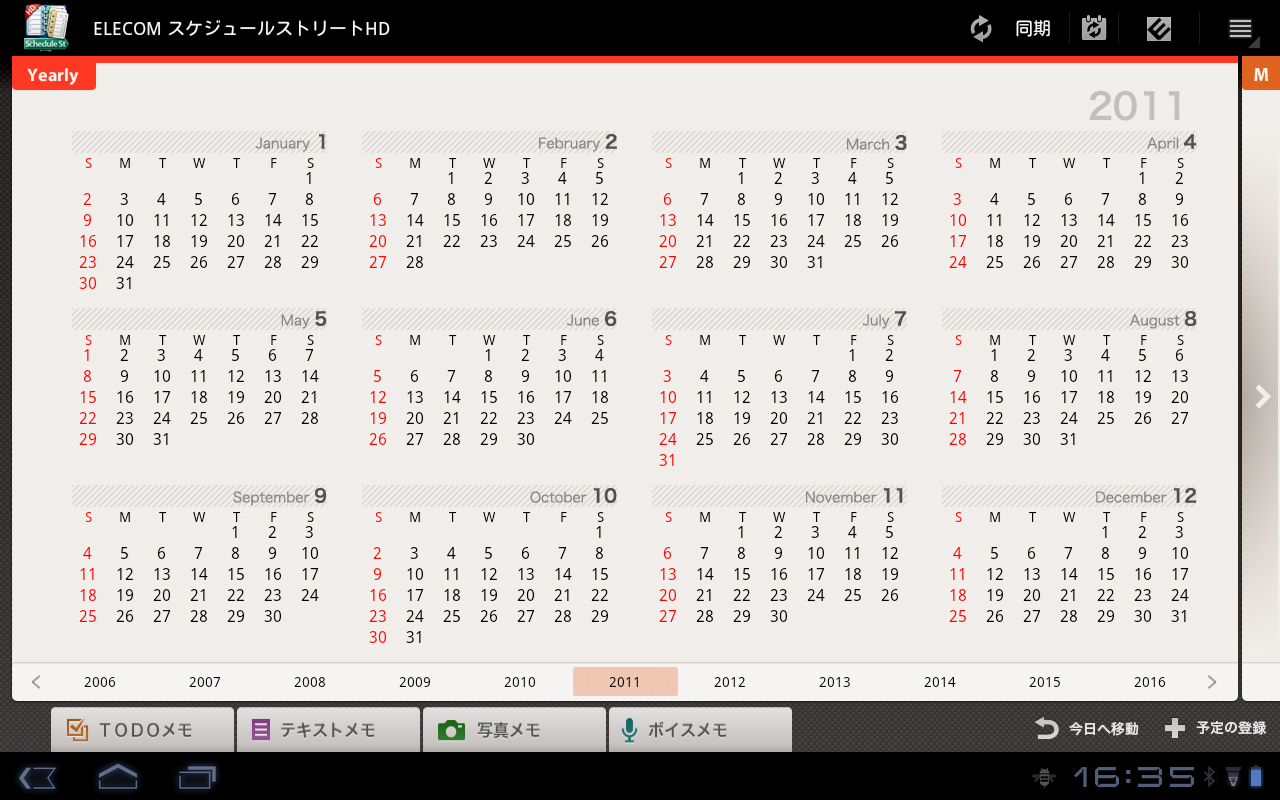The width and height of the screenshot is (1280, 800).
Task: Show earlier years with left arrow
Action: (x=36, y=682)
